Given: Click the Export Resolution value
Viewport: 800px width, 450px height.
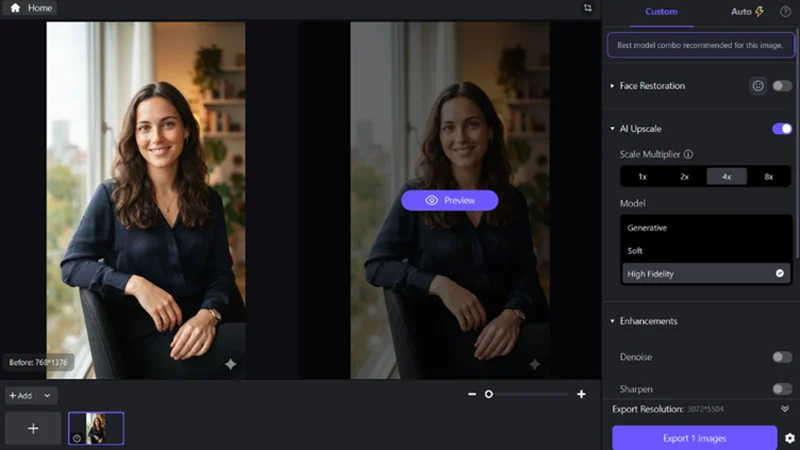Looking at the screenshot, I should point(705,409).
